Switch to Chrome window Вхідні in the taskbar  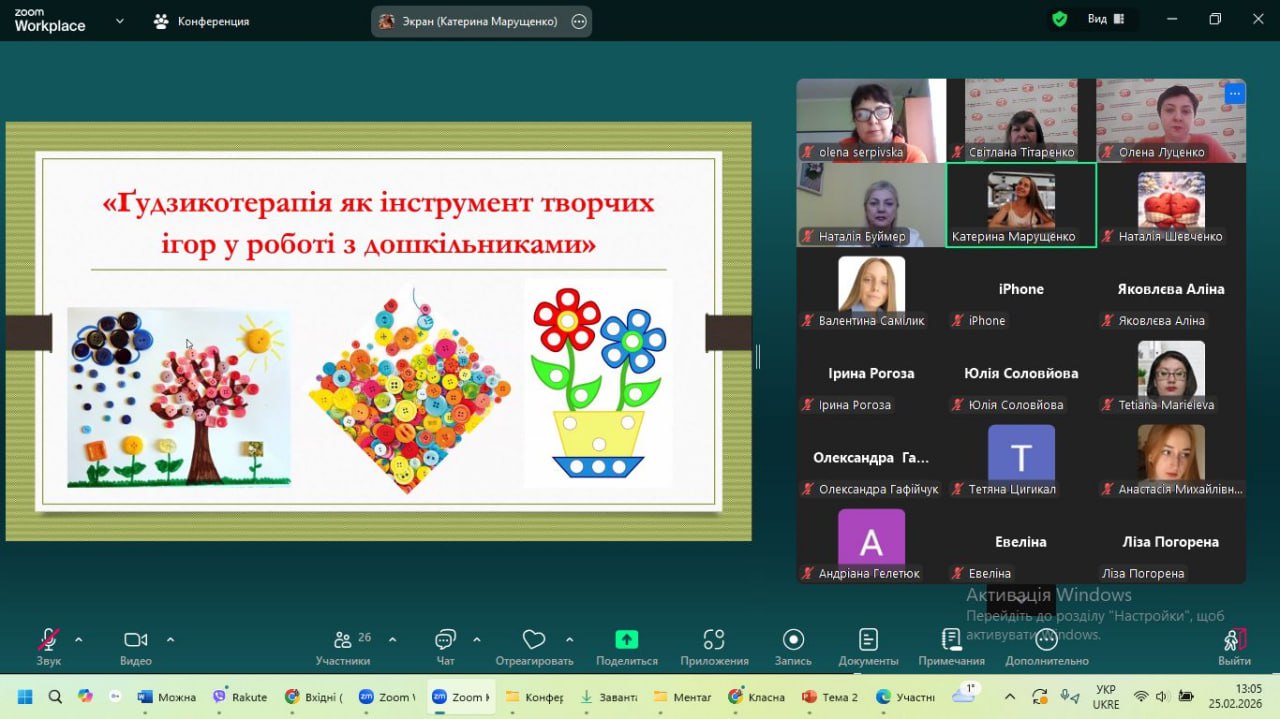click(314, 697)
